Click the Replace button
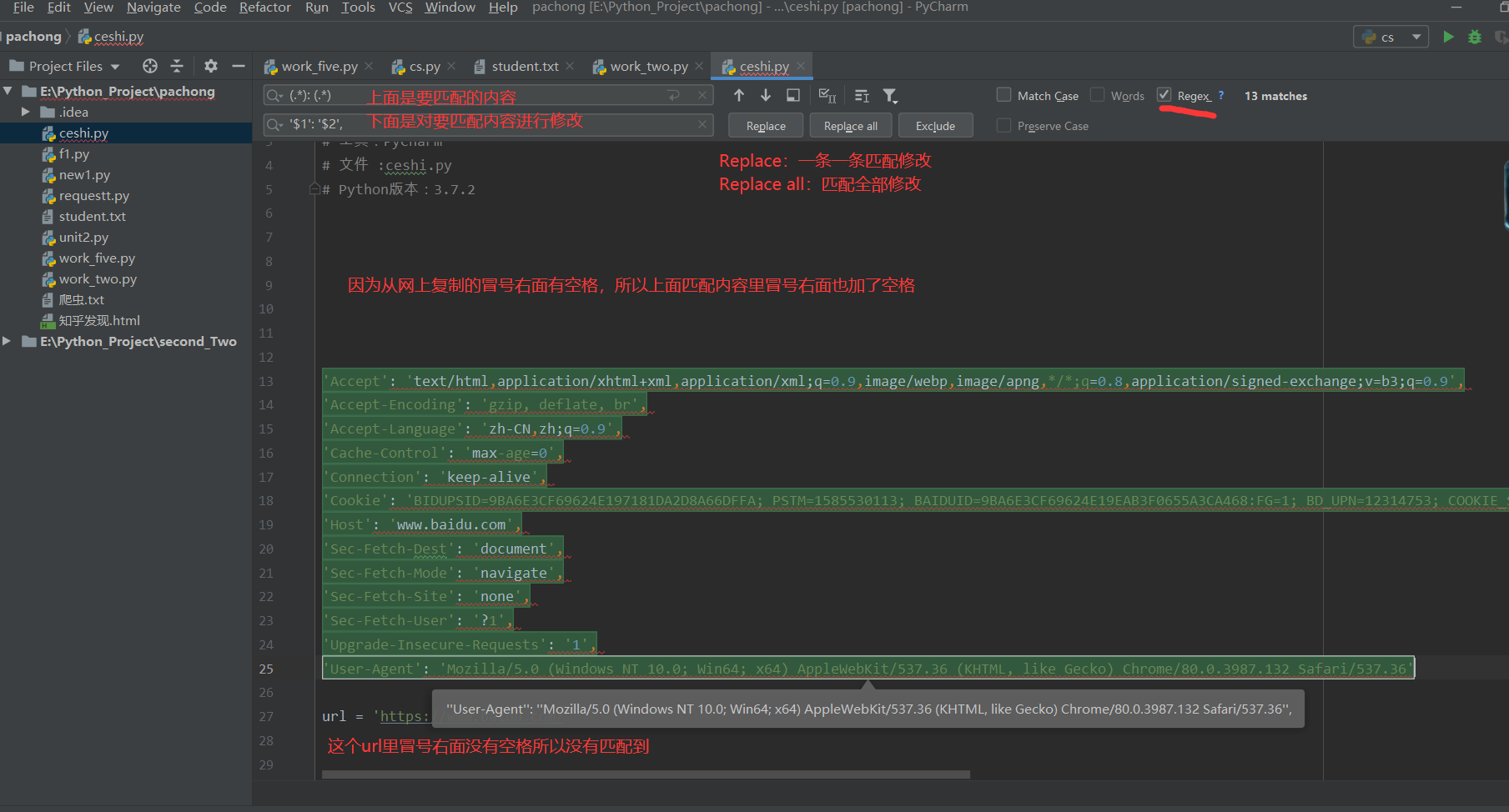This screenshot has width=1509, height=812. pos(766,126)
